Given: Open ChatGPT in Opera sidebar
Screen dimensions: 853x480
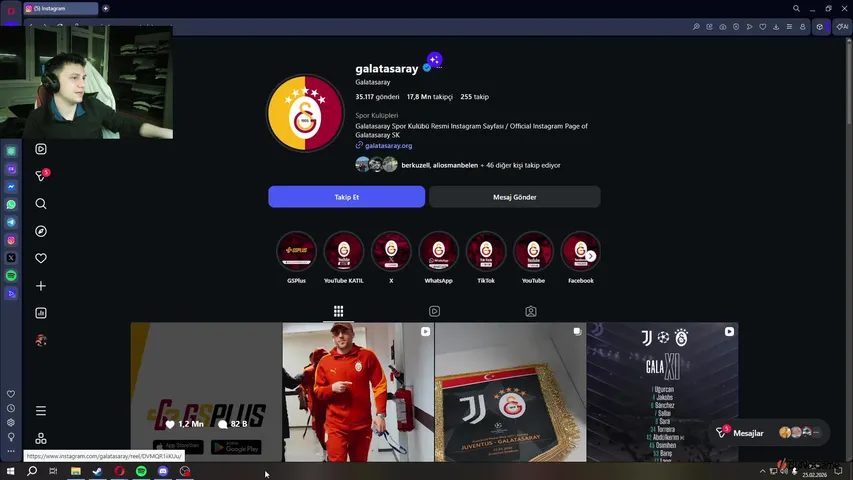Looking at the screenshot, I should [x=11, y=151].
